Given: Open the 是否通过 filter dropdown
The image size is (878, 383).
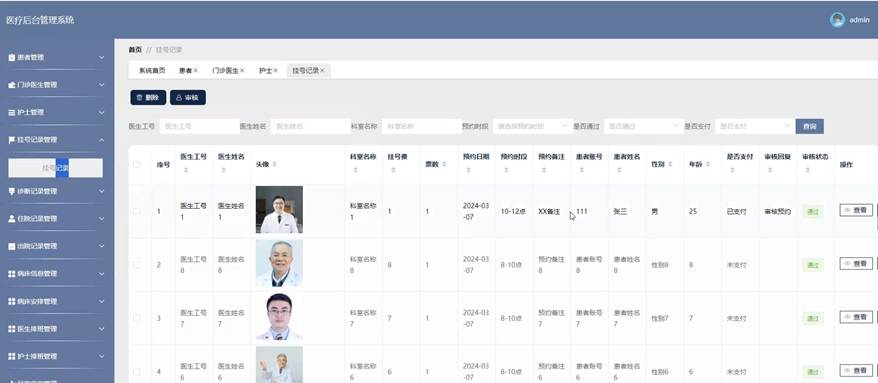Looking at the screenshot, I should pyautogui.click(x=643, y=127).
